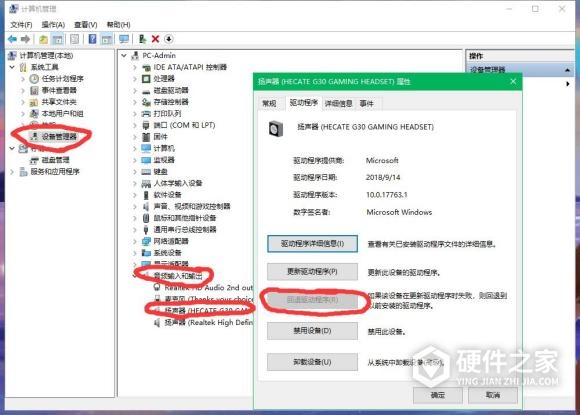Select the 计算机管理(本地) root node
The image size is (580, 415).
click(x=46, y=55)
